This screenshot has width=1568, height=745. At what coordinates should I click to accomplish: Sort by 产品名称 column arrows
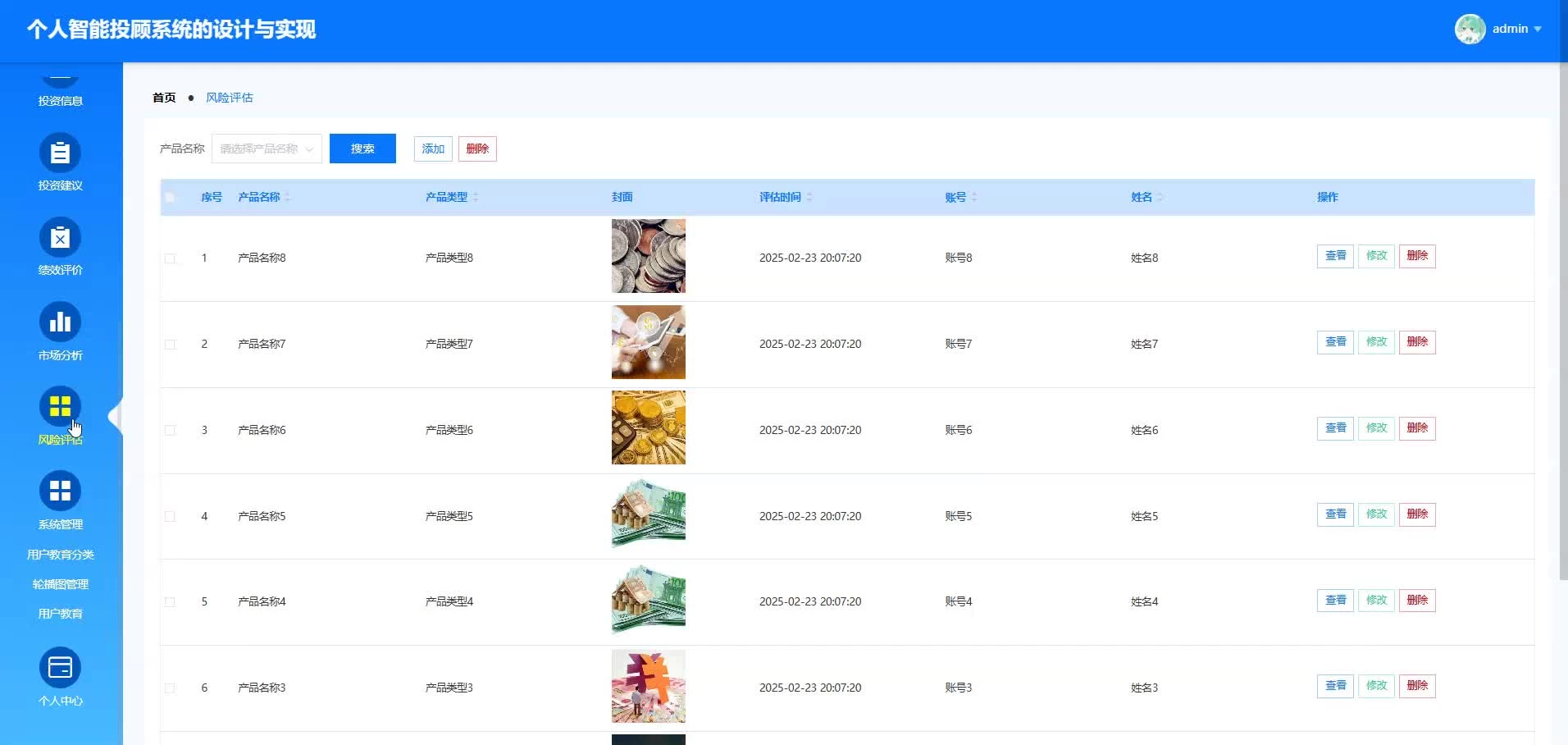(x=288, y=197)
